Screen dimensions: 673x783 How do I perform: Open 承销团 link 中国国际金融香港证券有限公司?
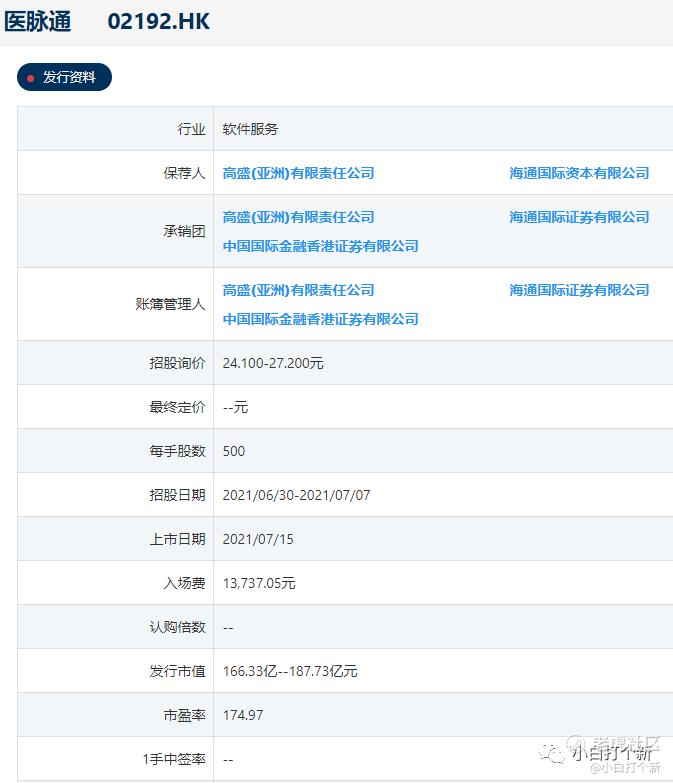pyautogui.click(x=321, y=246)
